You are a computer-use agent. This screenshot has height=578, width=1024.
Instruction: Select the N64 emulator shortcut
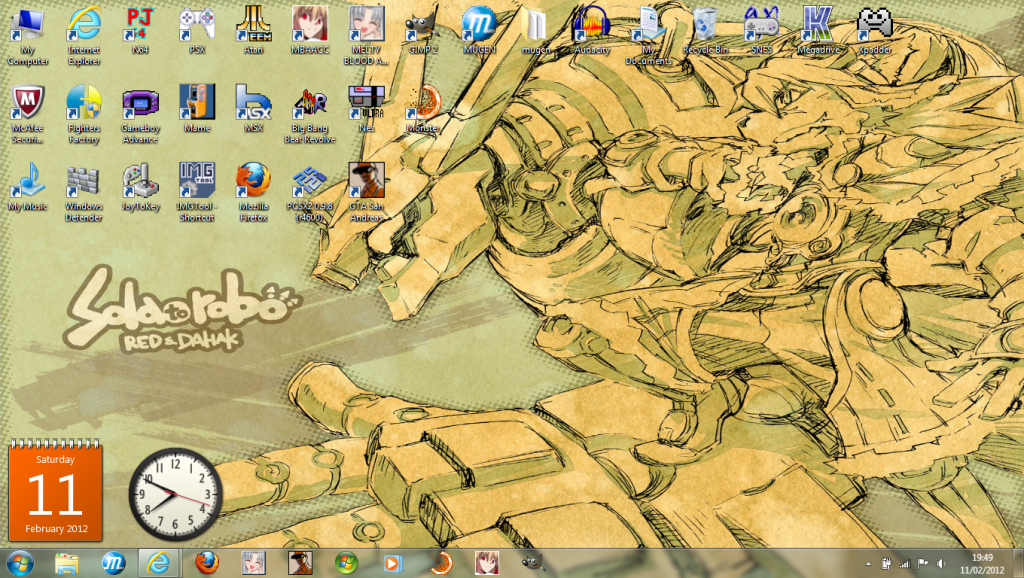[140, 31]
